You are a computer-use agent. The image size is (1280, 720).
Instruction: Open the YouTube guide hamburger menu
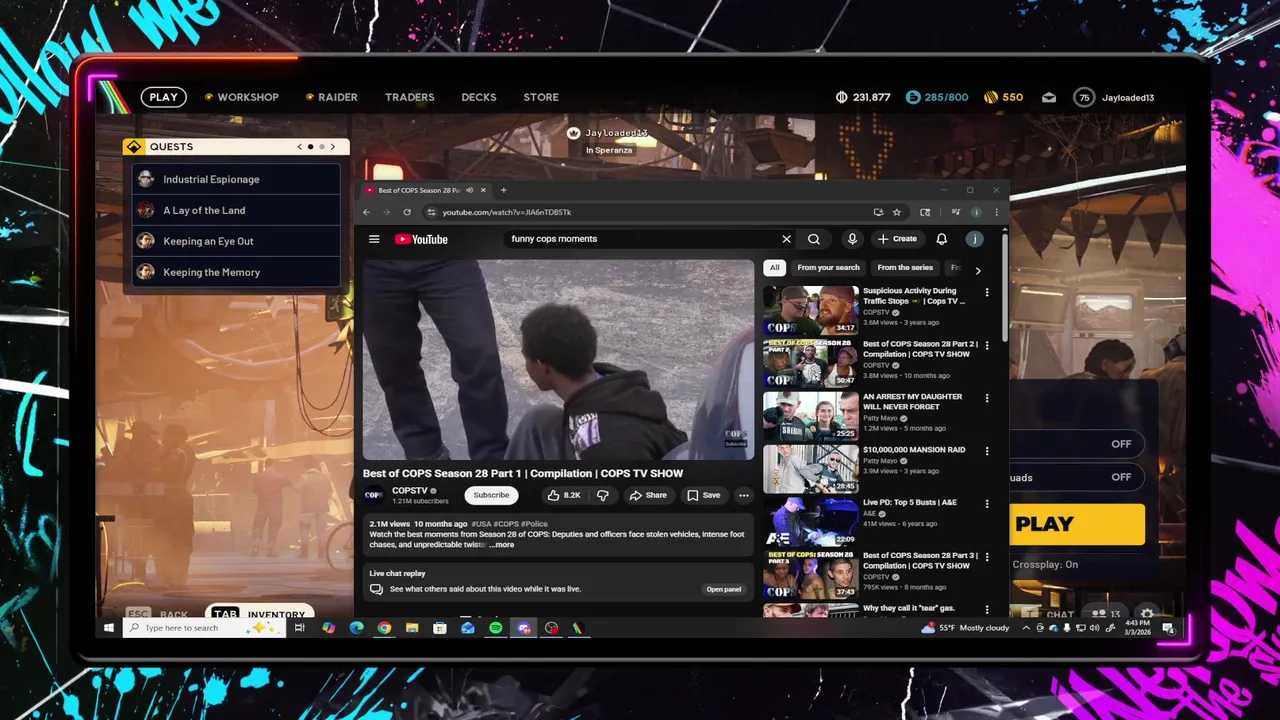coord(374,239)
